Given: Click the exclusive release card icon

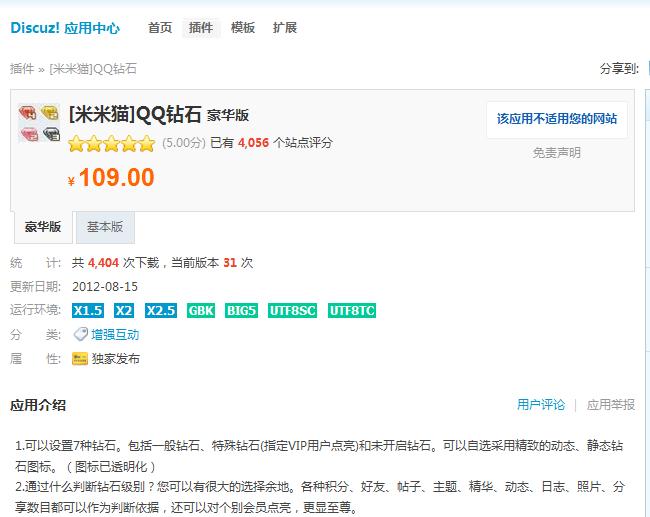Looking at the screenshot, I should tap(80, 359).
